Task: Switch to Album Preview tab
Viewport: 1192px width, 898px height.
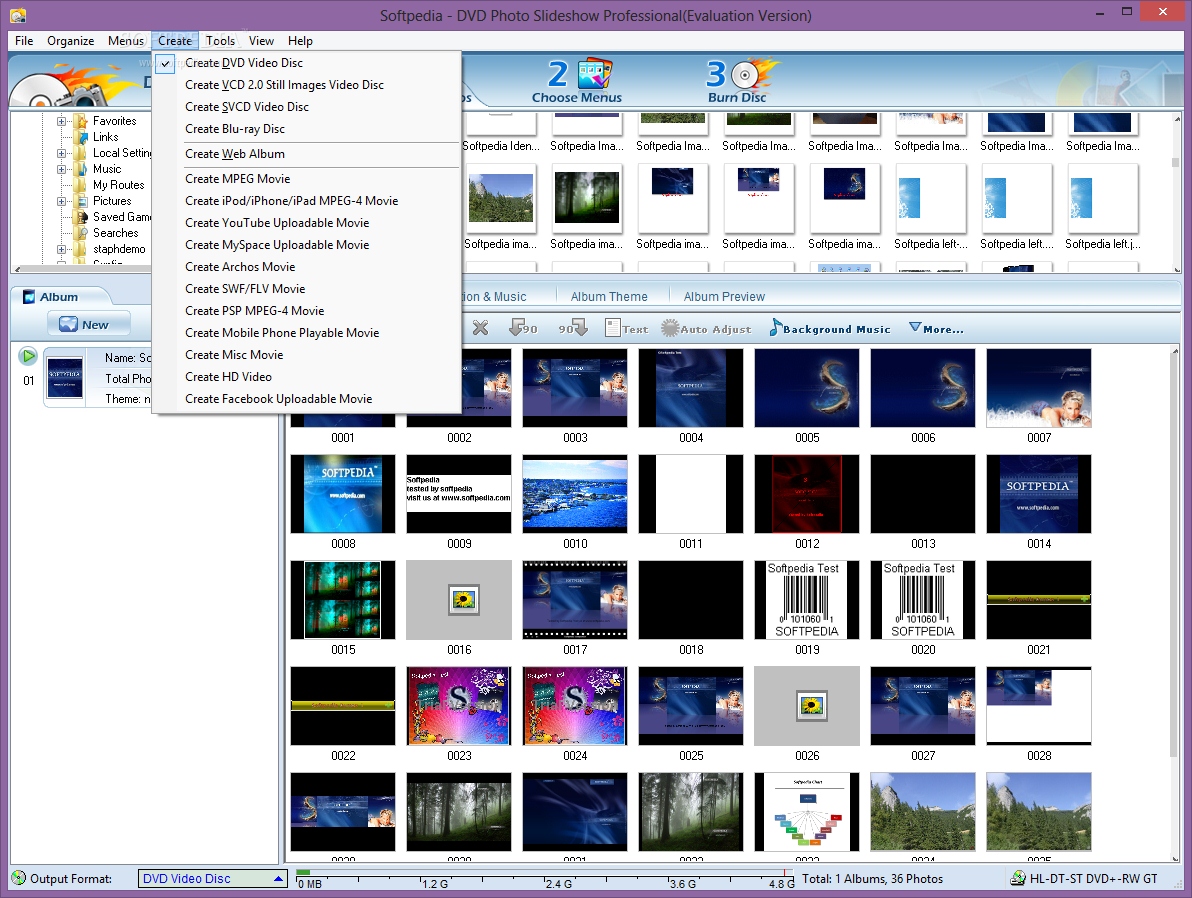Action: click(x=724, y=297)
